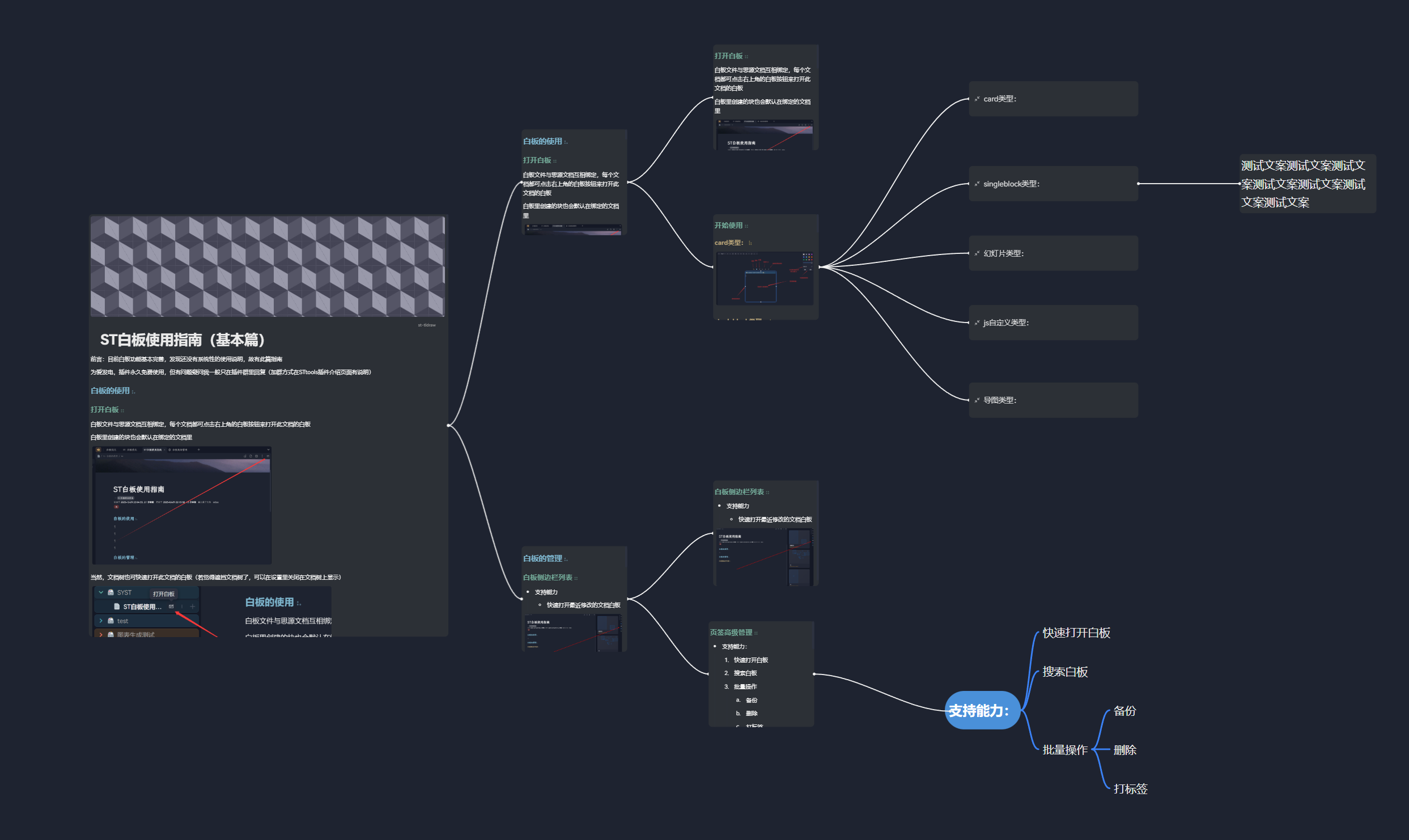1409x840 pixels.
Task: Click sub-item 'b. 删除' in the 页签高级管理 card
Action: 746,714
